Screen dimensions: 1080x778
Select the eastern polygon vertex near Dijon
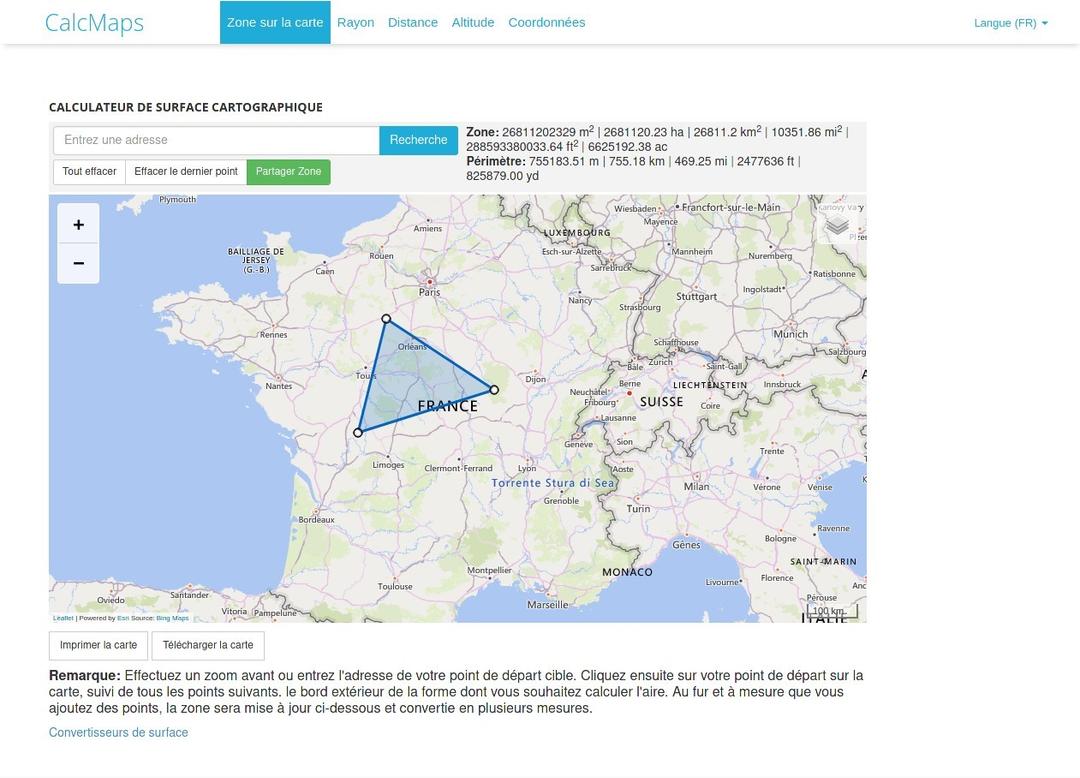pyautogui.click(x=494, y=390)
